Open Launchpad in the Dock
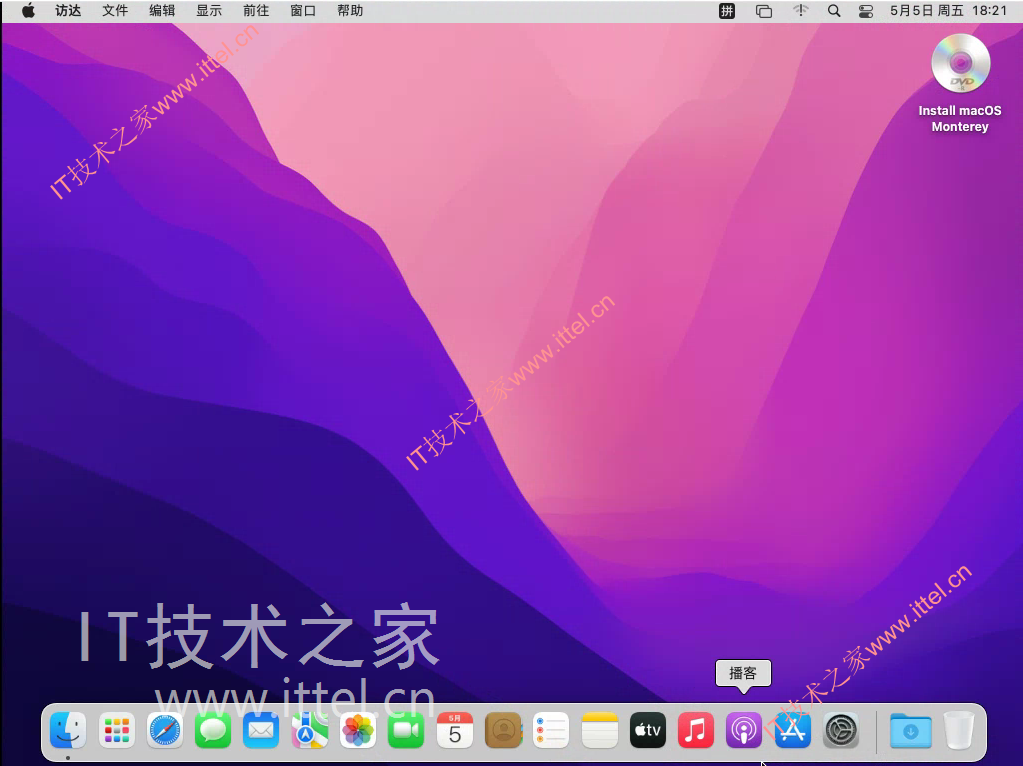Image resolution: width=1023 pixels, height=766 pixels. pyautogui.click(x=117, y=730)
